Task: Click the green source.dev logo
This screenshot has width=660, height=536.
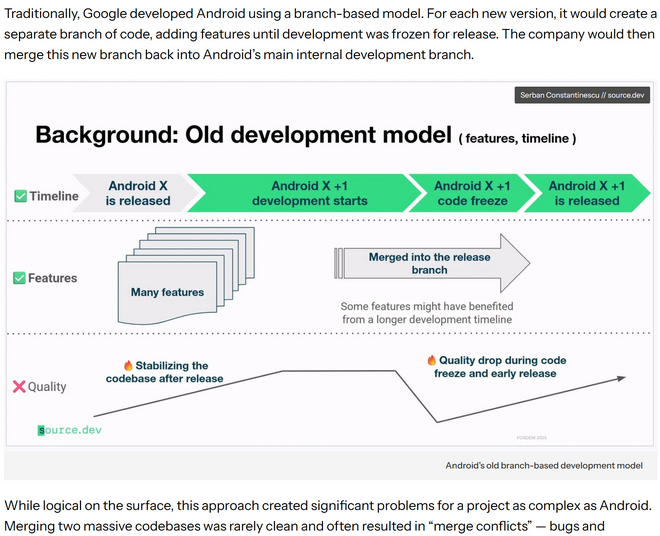Action: tap(70, 430)
